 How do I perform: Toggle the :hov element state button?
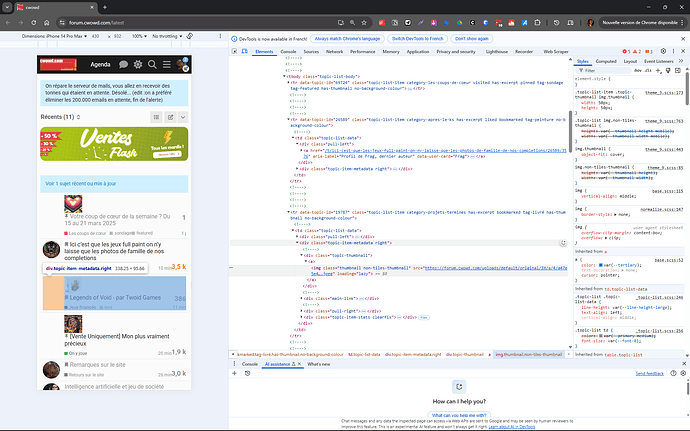638,70
